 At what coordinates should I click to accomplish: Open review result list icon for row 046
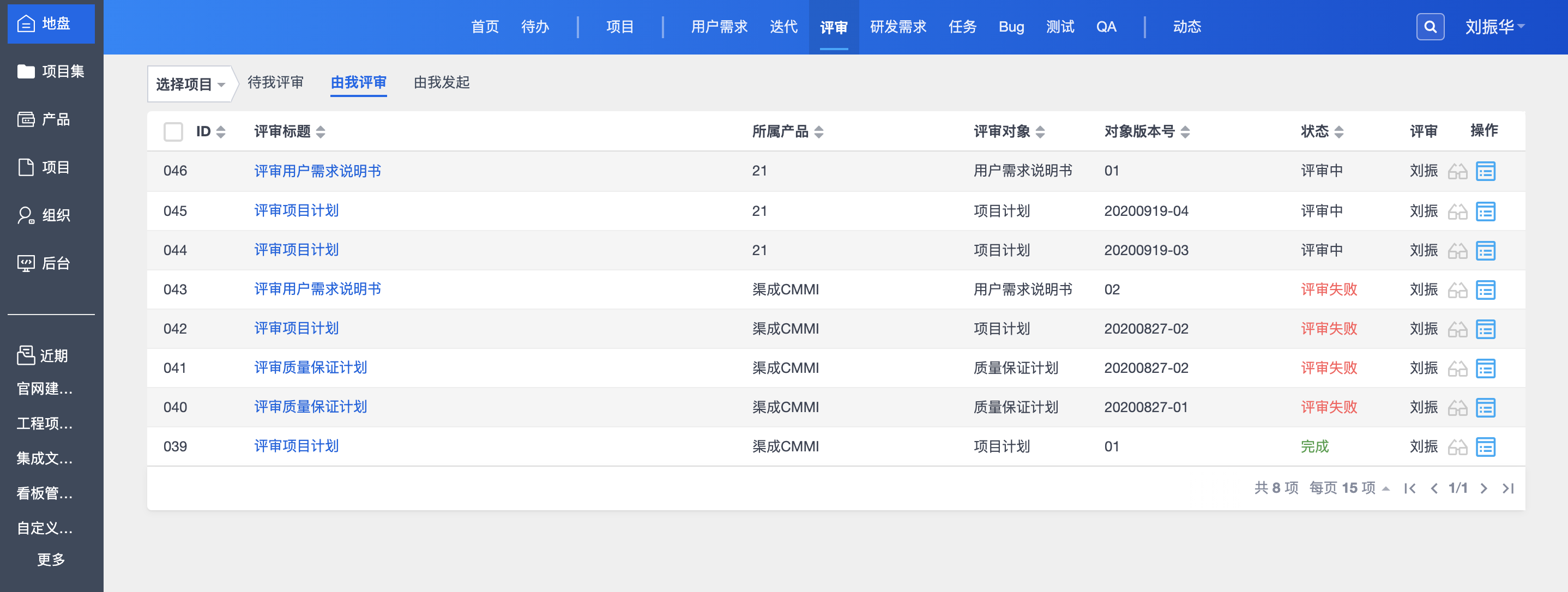(1485, 172)
